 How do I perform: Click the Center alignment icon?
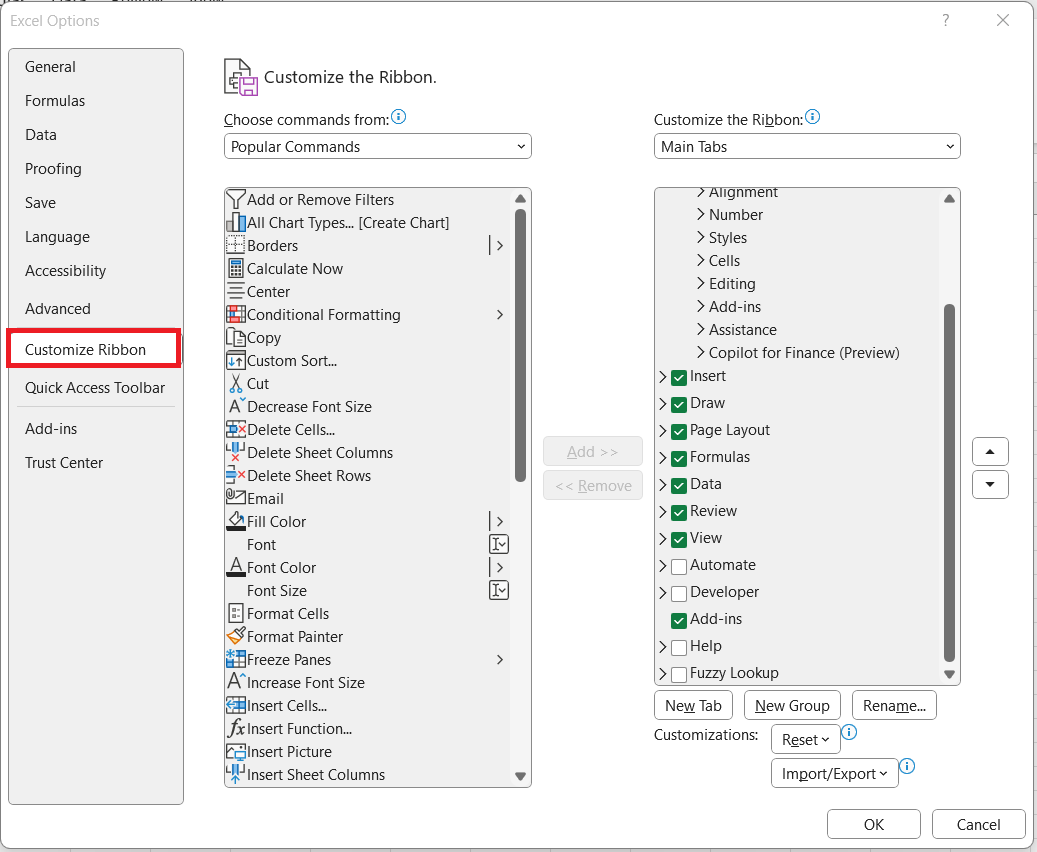click(x=235, y=292)
